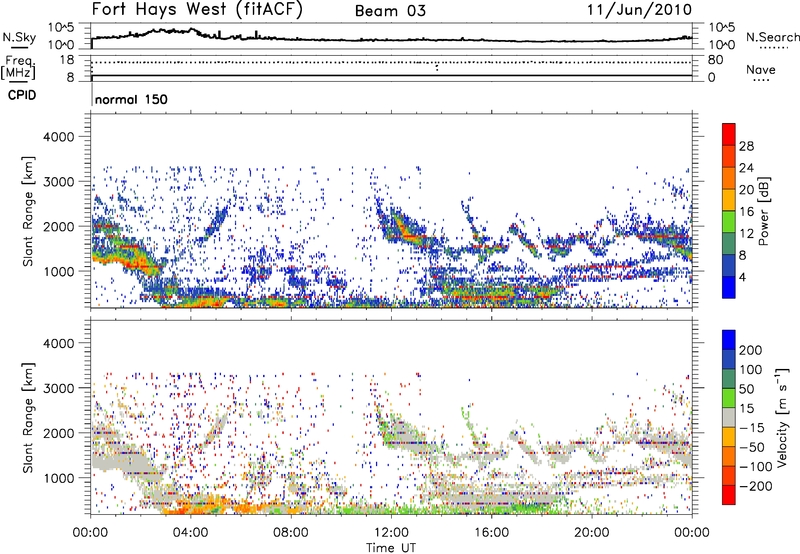Click the "4" label on the Power colorbar
Viewport: 800px width, 554px height.
(x=742, y=277)
